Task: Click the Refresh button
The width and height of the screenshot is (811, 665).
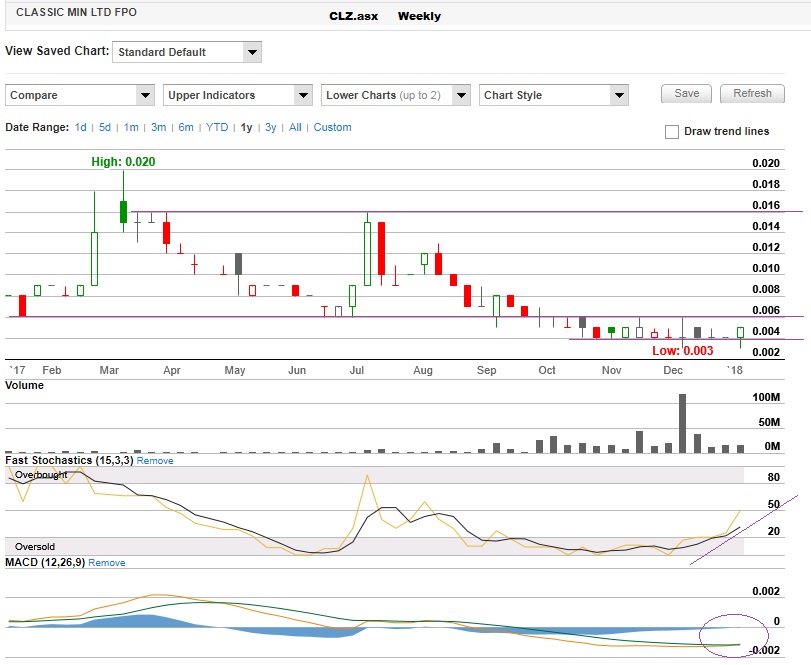Action: 752,94
